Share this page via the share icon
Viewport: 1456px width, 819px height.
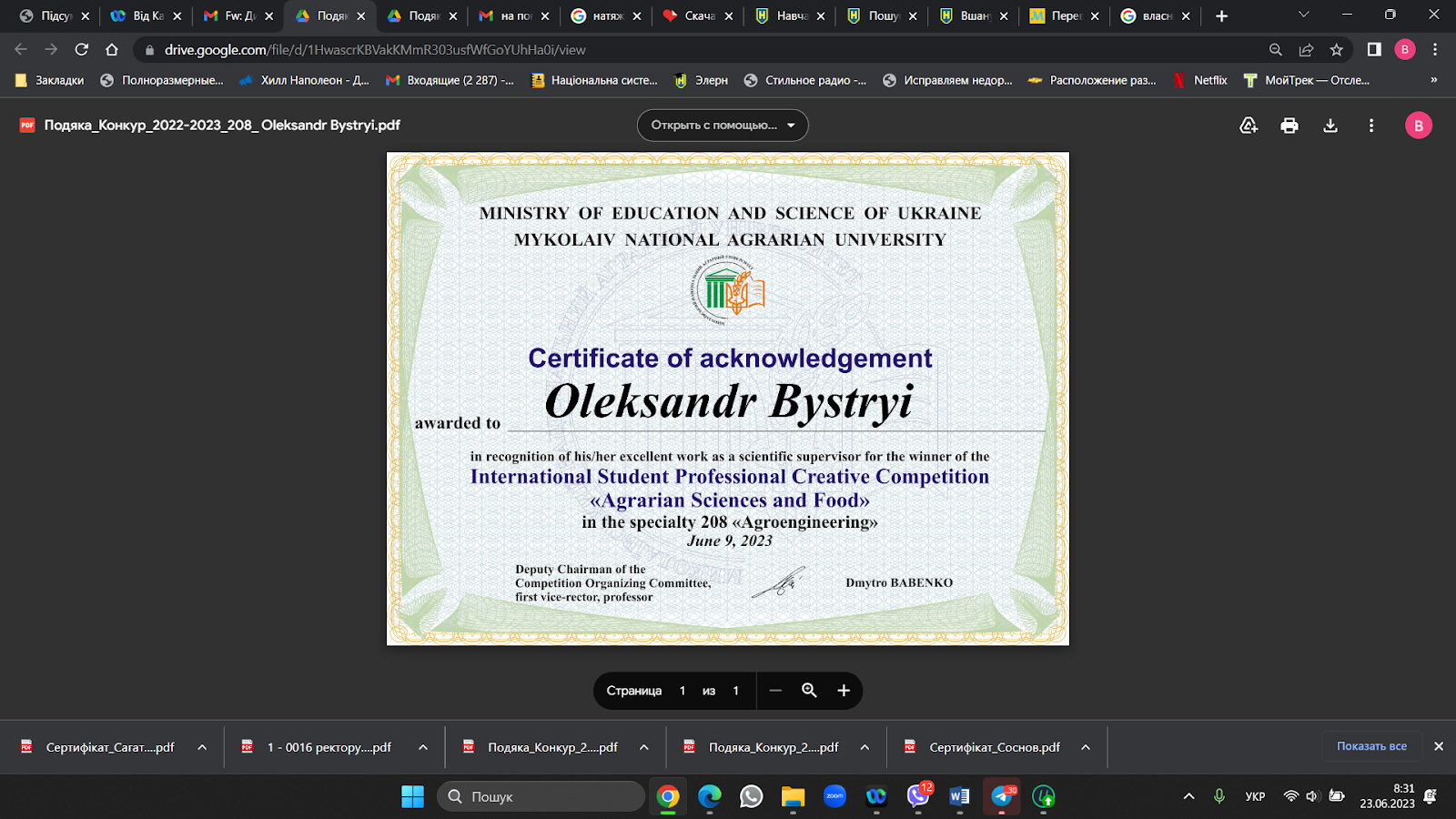(x=1306, y=50)
